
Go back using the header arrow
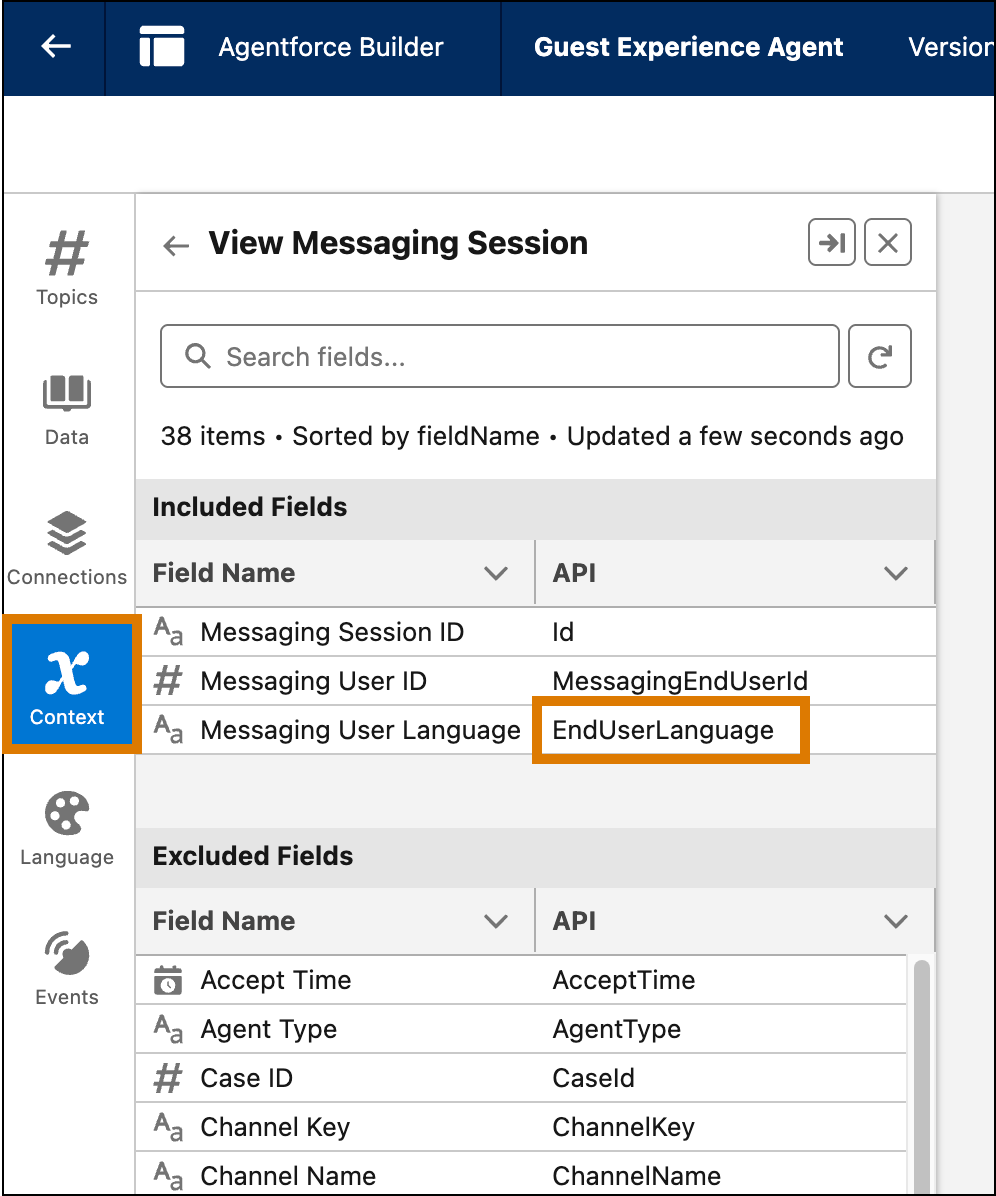[55, 47]
